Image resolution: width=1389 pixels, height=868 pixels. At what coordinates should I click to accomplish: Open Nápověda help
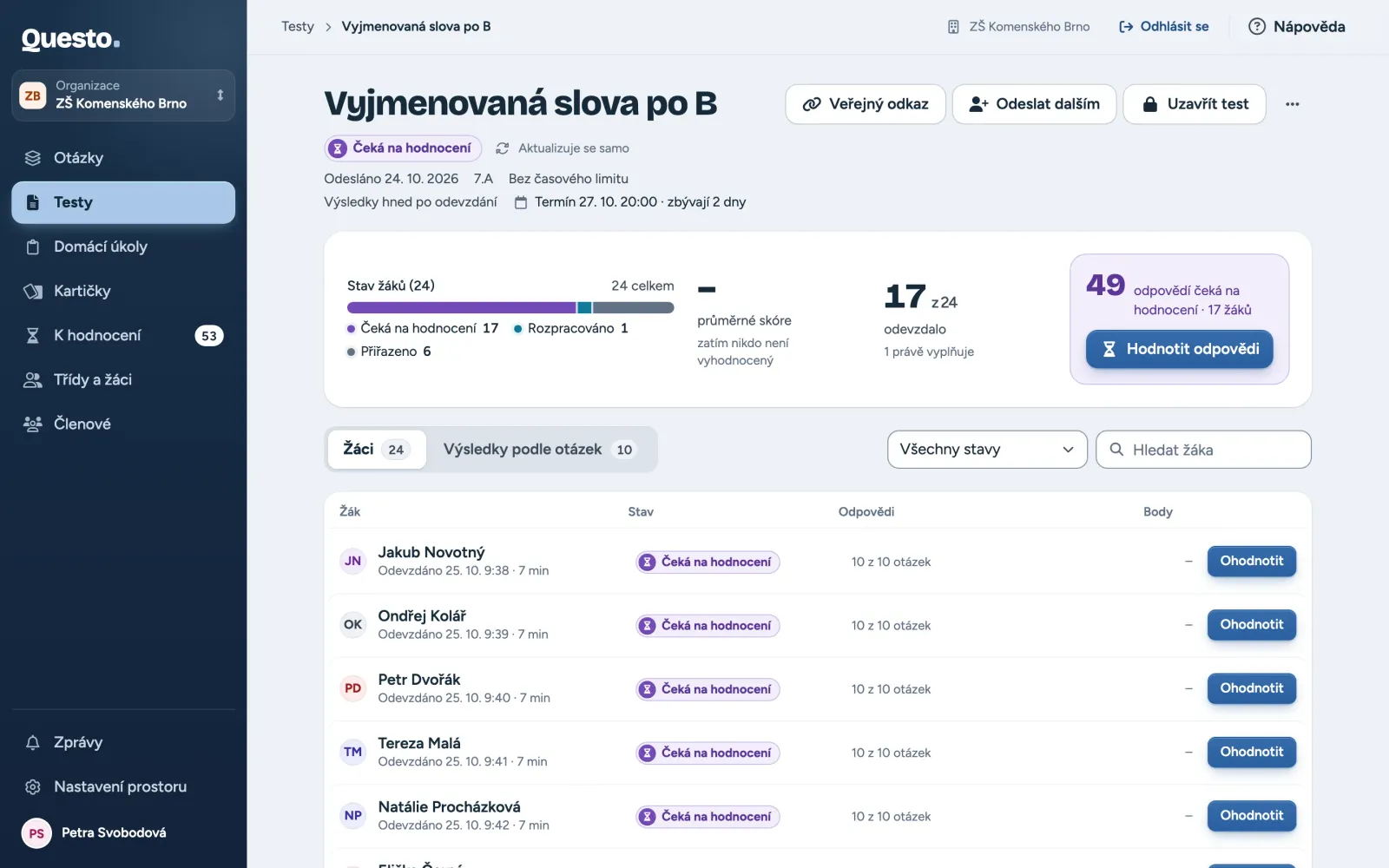1297,26
